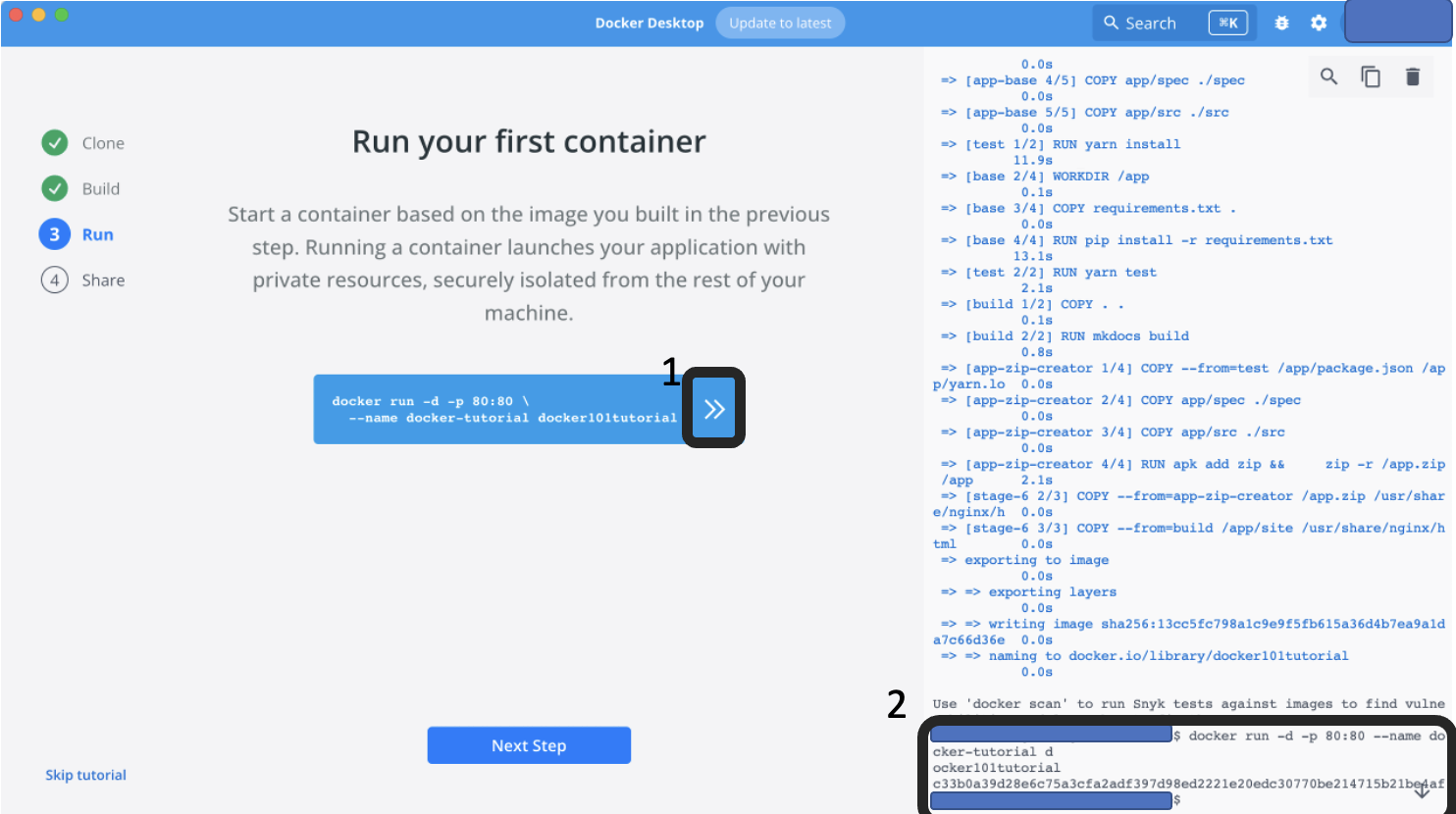Select the Run step label
This screenshot has height=814, width=1456.
click(98, 234)
